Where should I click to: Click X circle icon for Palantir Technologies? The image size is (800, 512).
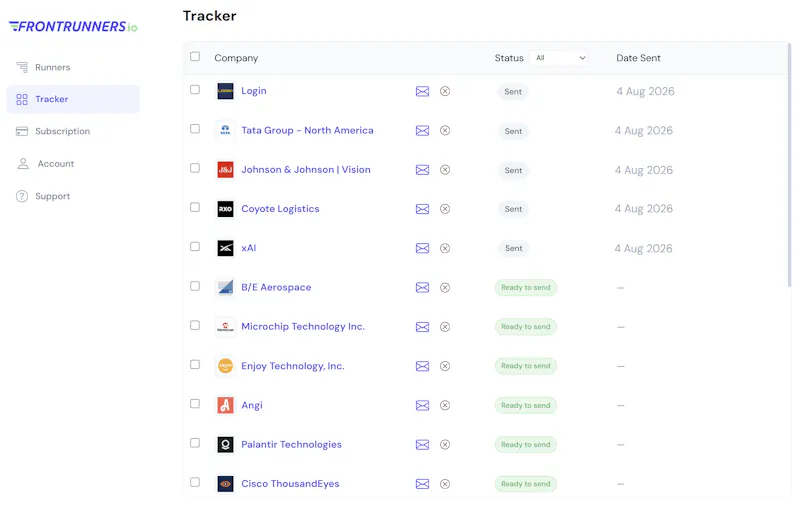(x=445, y=445)
